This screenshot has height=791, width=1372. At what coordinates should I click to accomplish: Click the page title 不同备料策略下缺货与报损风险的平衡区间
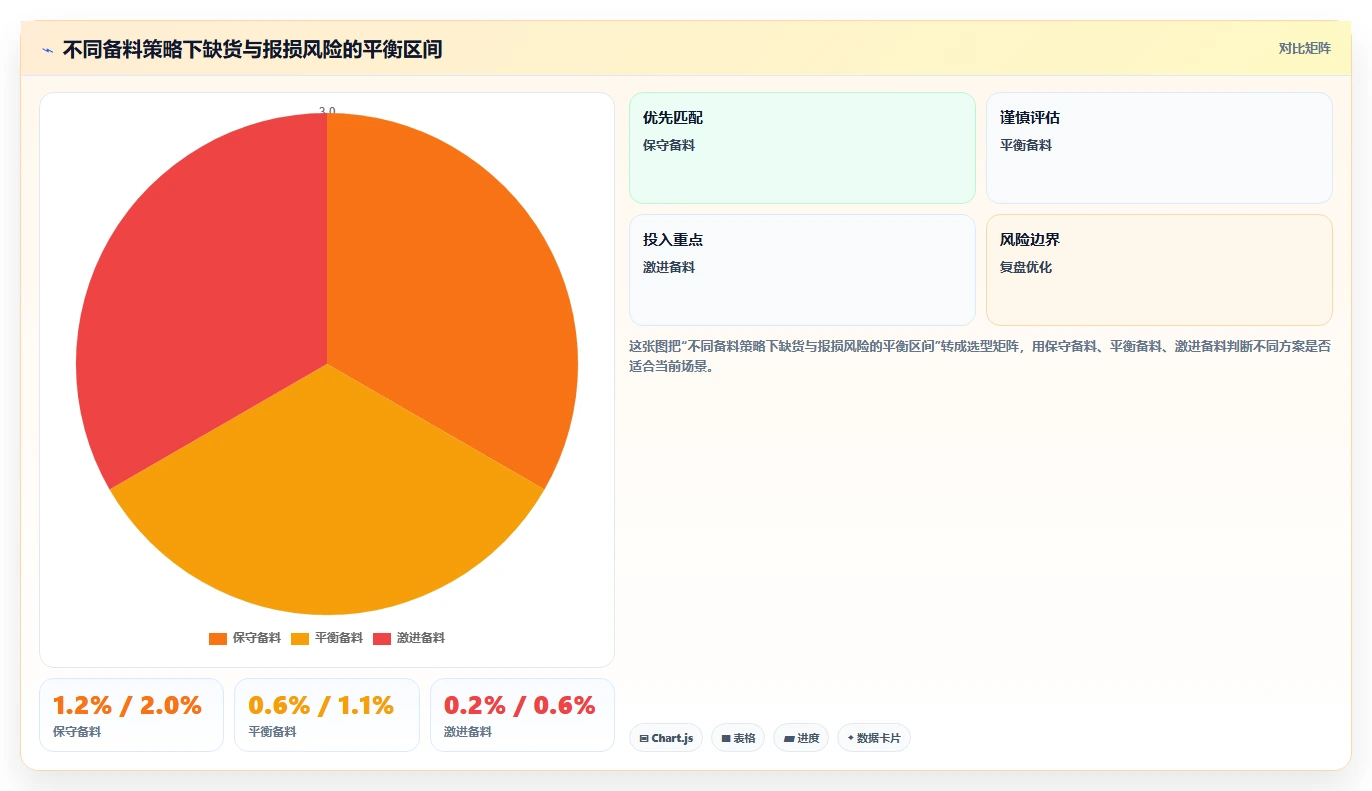(x=252, y=49)
